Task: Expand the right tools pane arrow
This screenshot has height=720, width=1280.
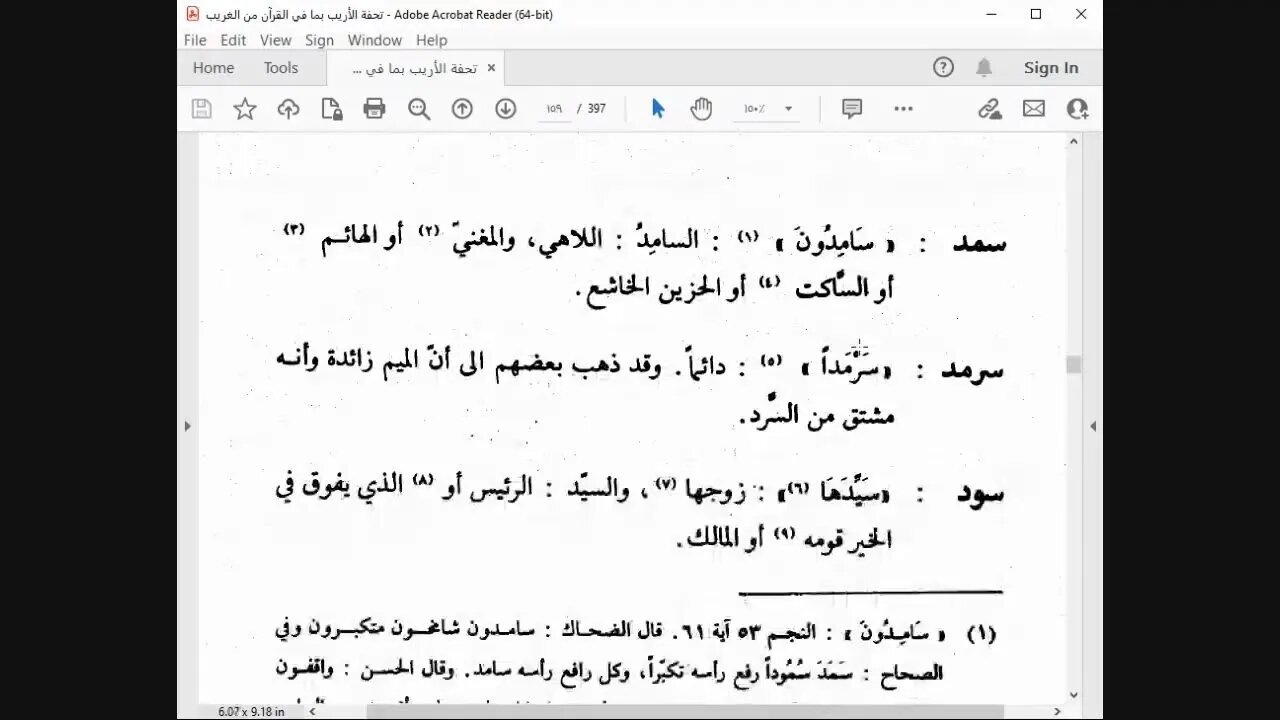Action: [x=1093, y=426]
